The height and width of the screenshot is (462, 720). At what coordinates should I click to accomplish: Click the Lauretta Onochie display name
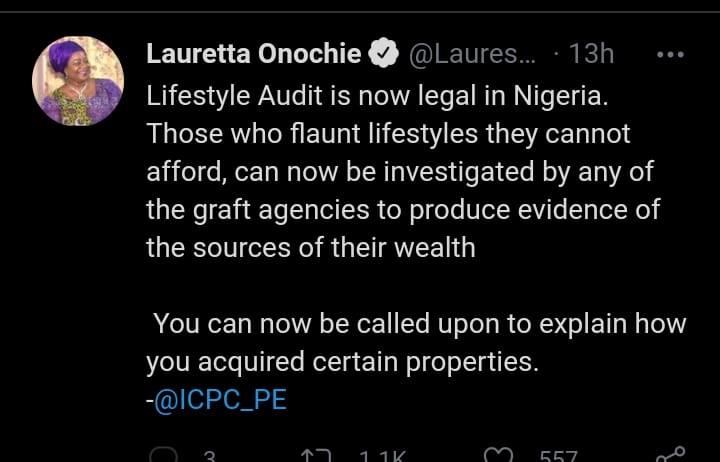(x=254, y=54)
